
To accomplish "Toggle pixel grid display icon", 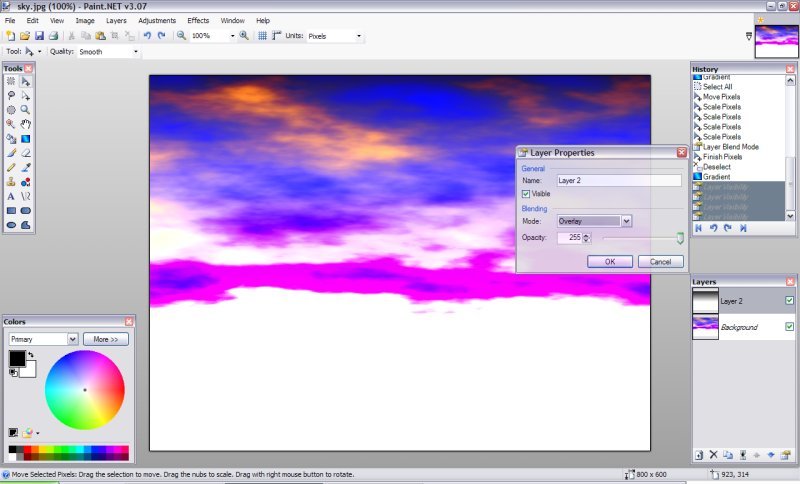I will pos(262,36).
